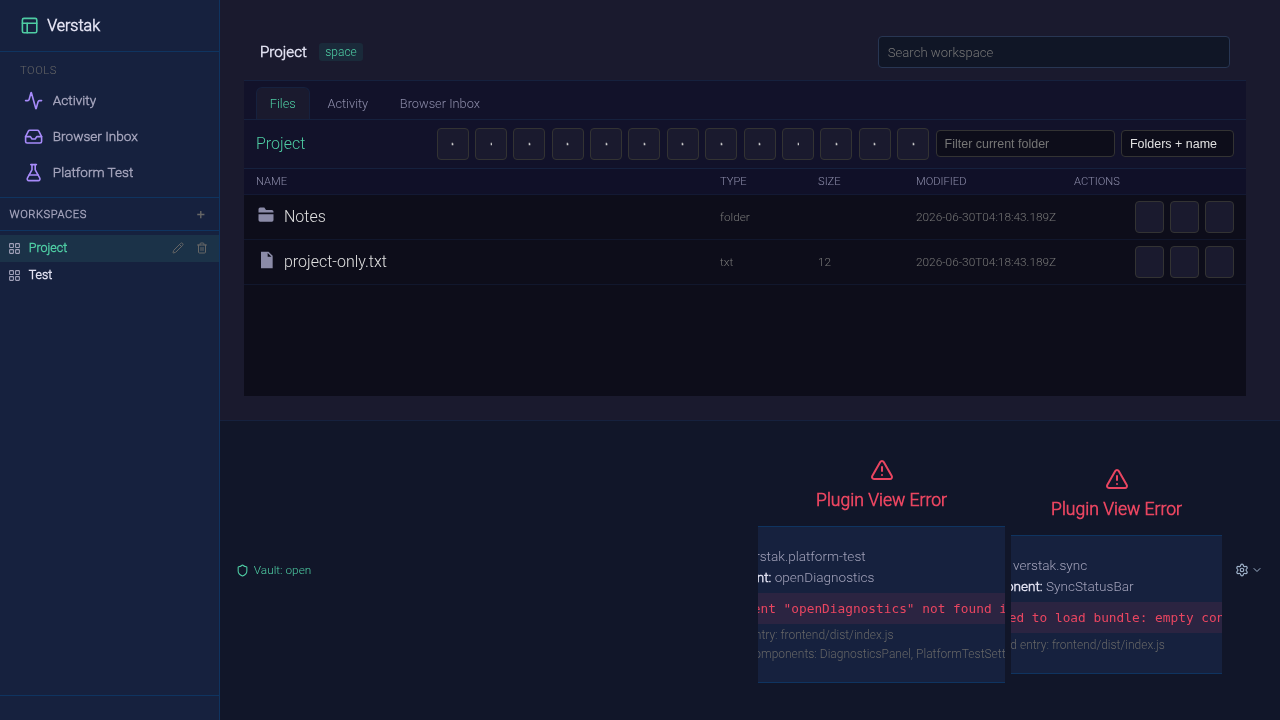This screenshot has width=1280, height=720.
Task: Click the rightmost action button for Notes
Action: click(x=1219, y=217)
